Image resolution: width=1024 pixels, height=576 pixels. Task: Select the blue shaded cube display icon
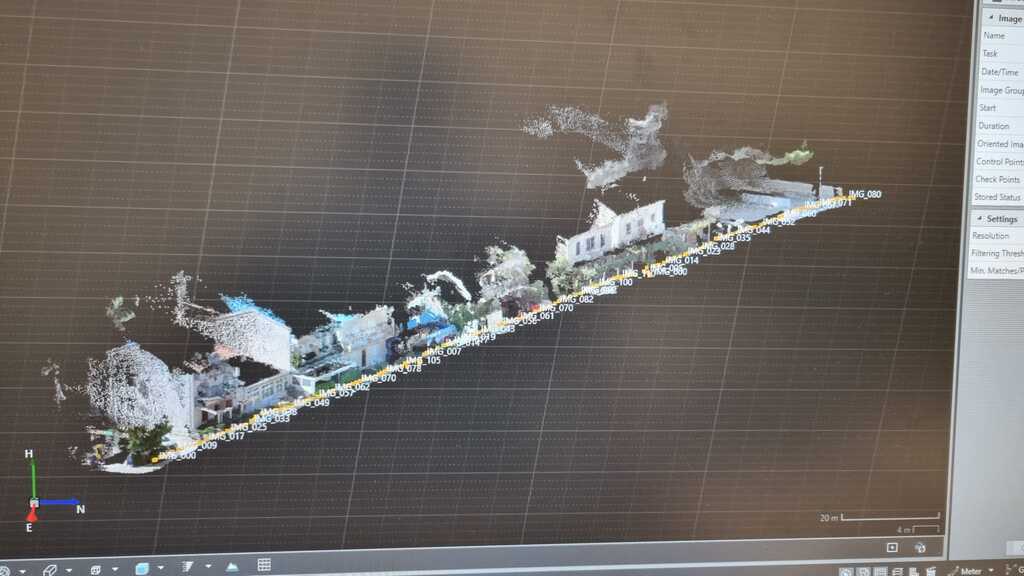pyautogui.click(x=142, y=568)
